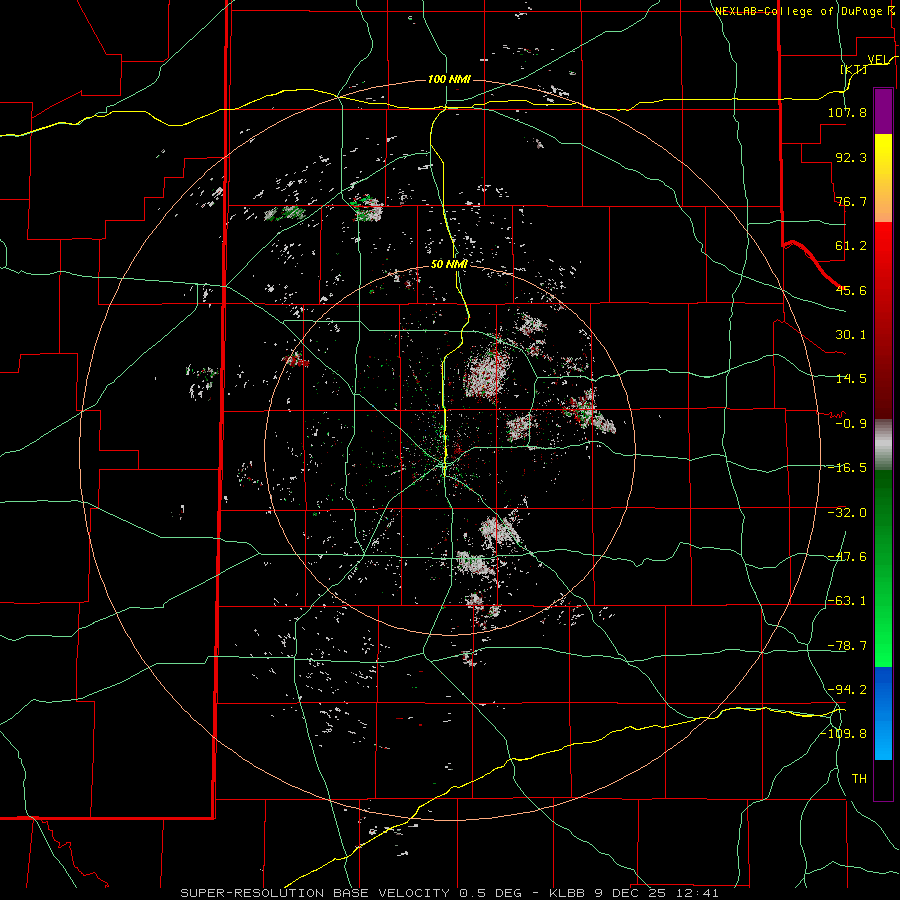Image resolution: width=900 pixels, height=900 pixels.
Task: Click the 61.2 scale value
Action: click(x=851, y=246)
